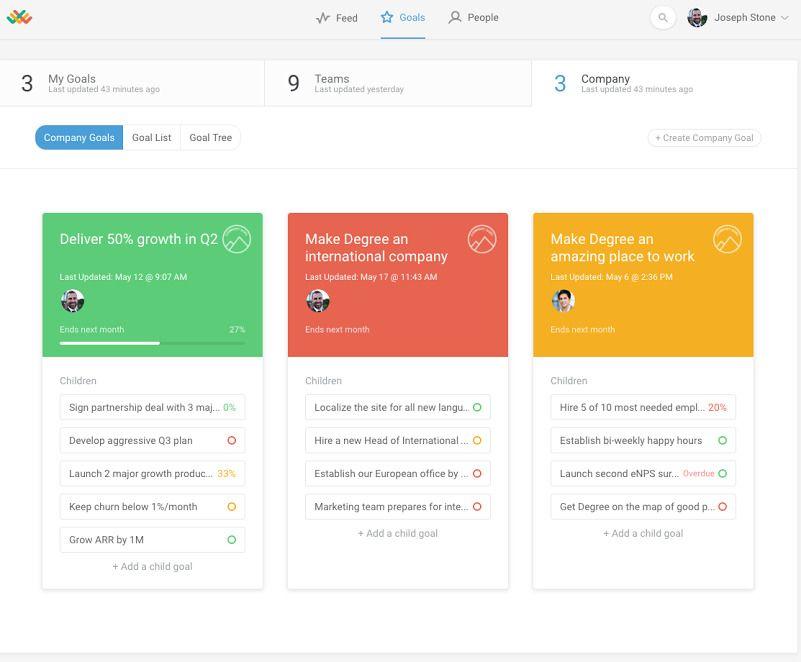The width and height of the screenshot is (801, 662).
Task: Open the People navigation item
Action: tap(473, 17)
